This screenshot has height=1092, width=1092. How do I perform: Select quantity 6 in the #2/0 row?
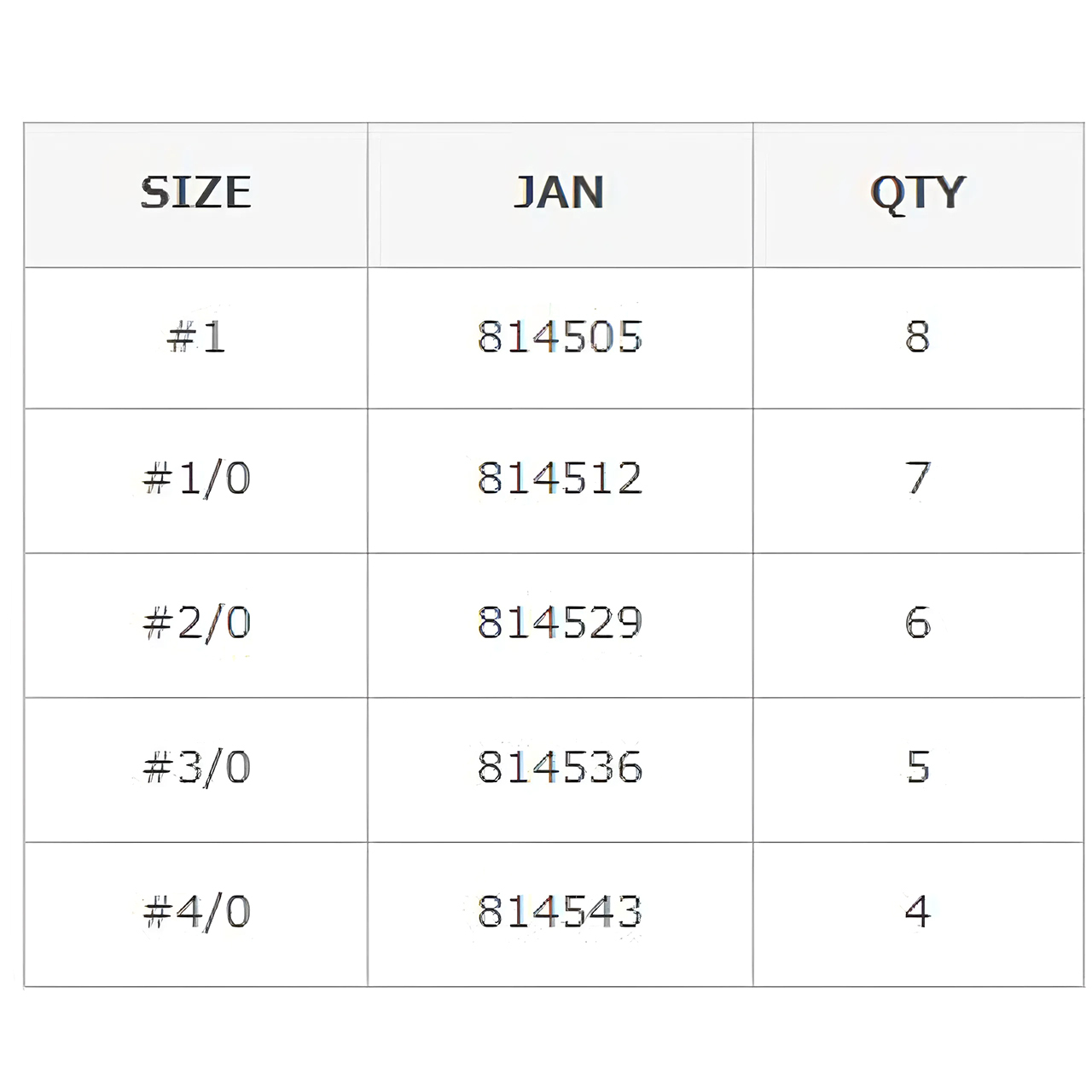coord(918,623)
